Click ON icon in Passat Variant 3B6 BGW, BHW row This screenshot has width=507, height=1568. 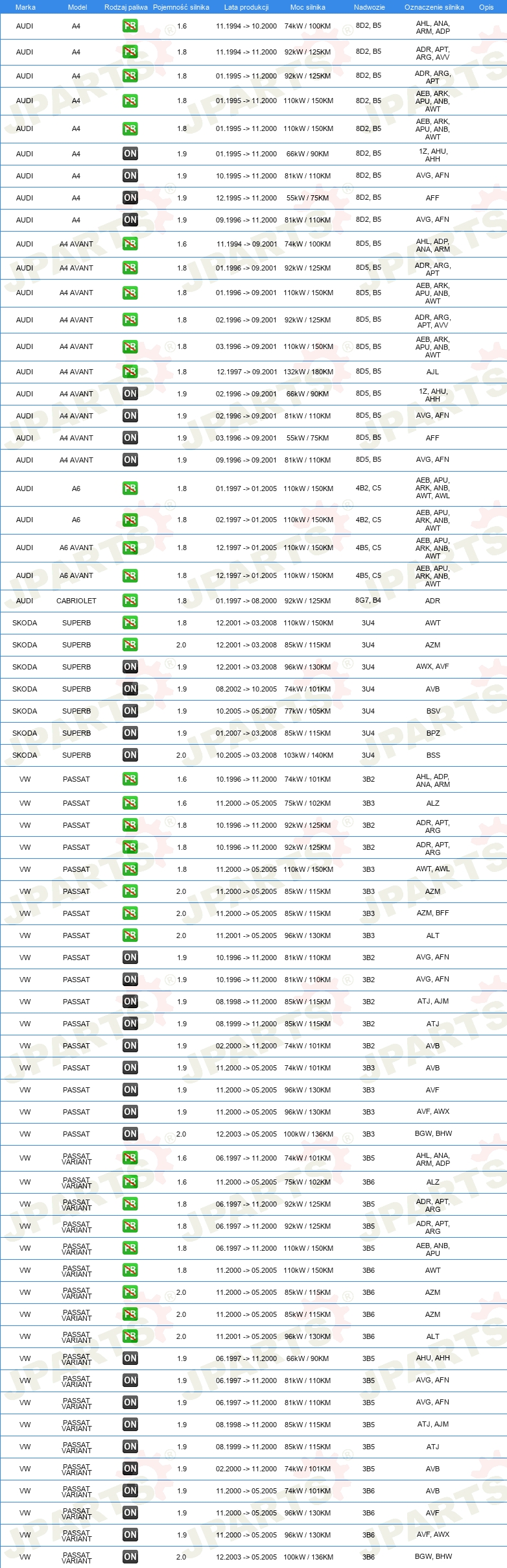tap(130, 1557)
